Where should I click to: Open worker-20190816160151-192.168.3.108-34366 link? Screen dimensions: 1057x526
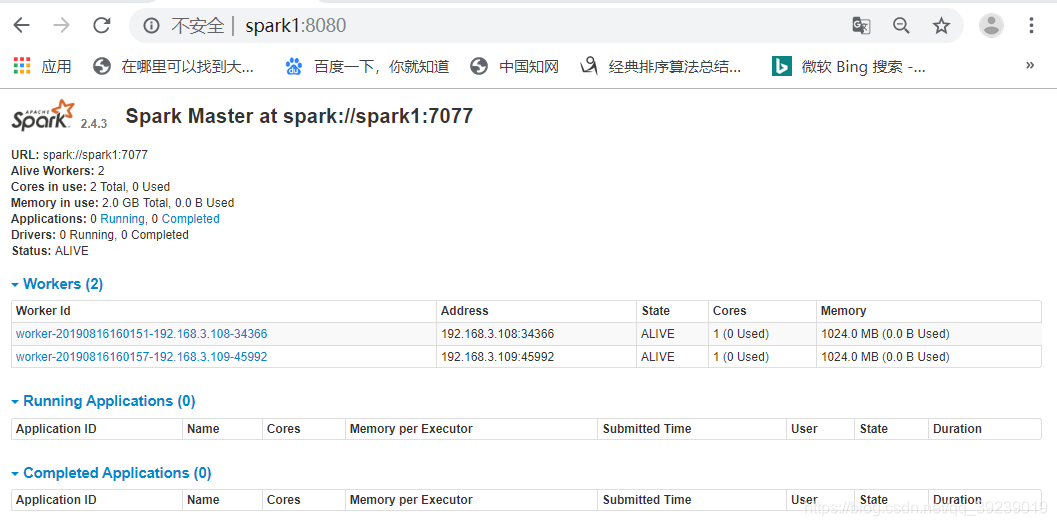pyautogui.click(x=142, y=334)
